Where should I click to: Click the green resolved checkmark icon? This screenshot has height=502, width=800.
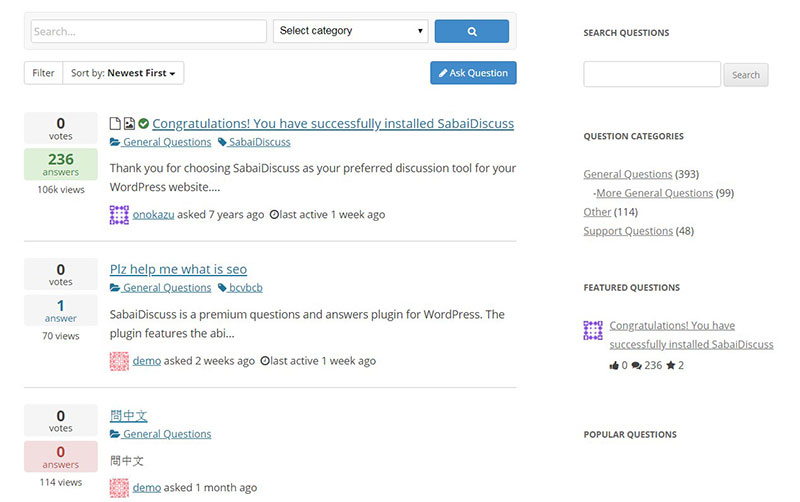pyautogui.click(x=143, y=123)
